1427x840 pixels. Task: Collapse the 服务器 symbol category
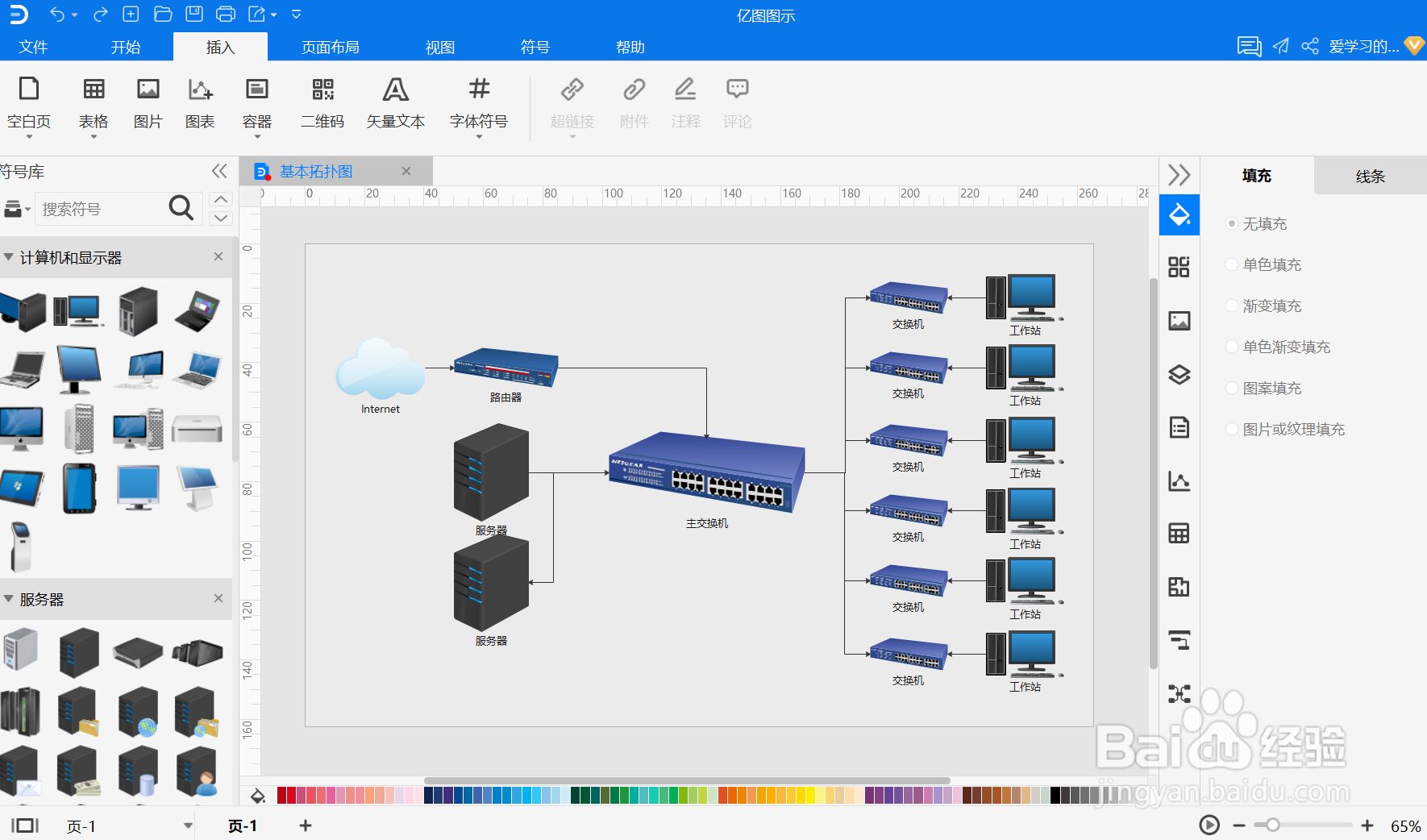(x=9, y=599)
